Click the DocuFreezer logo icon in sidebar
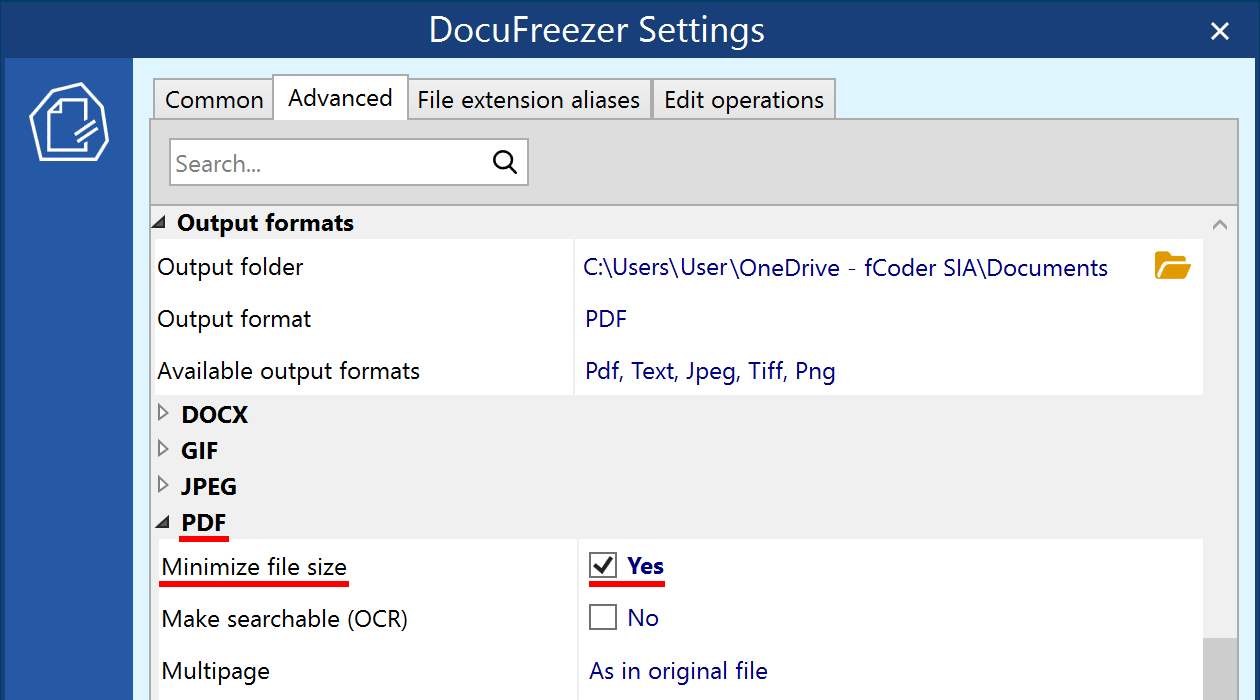 pyautogui.click(x=68, y=122)
